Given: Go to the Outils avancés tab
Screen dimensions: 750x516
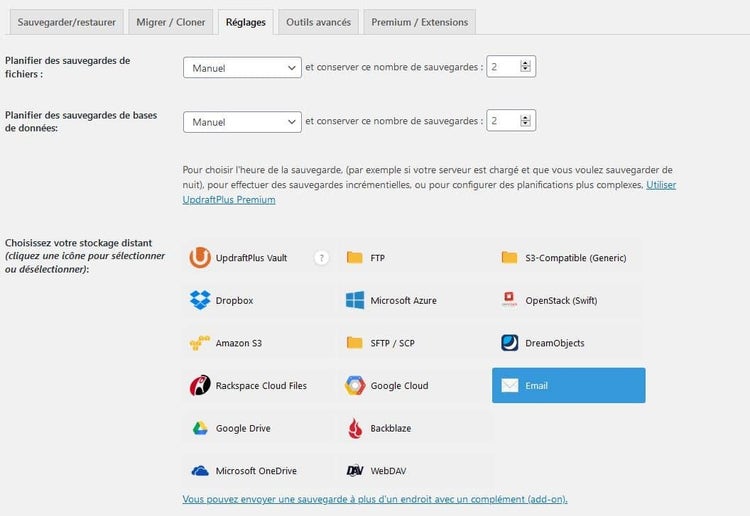Looking at the screenshot, I should 319,22.
